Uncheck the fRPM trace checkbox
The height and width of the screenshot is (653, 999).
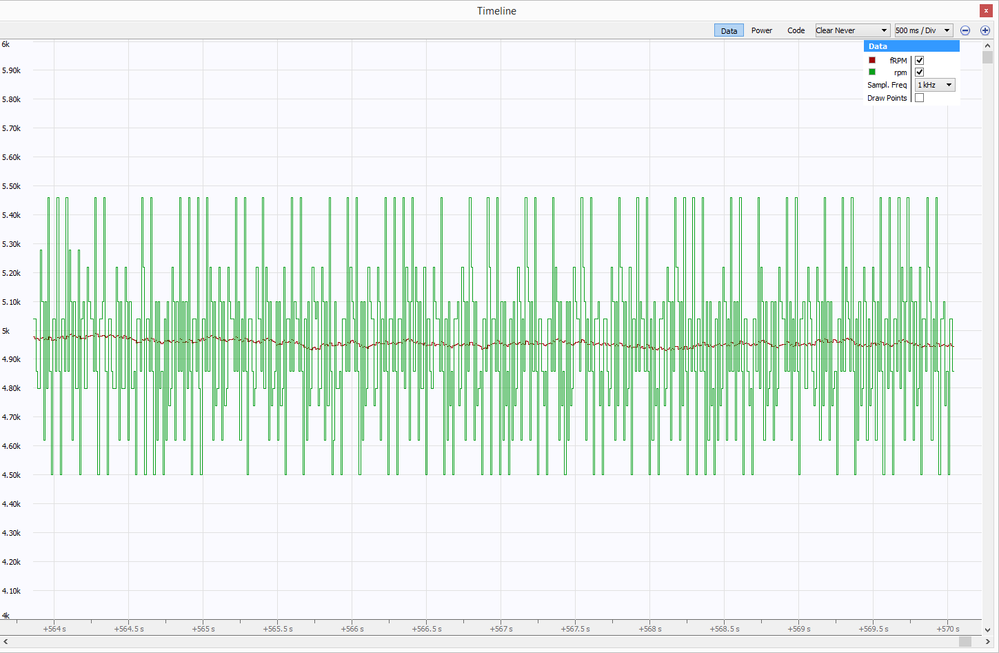click(x=919, y=61)
